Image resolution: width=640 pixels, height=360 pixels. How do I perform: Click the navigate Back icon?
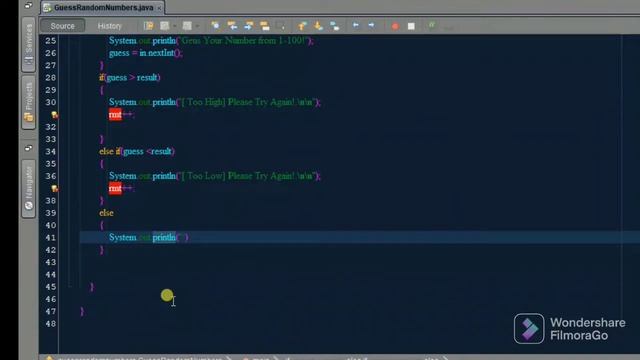point(164,26)
